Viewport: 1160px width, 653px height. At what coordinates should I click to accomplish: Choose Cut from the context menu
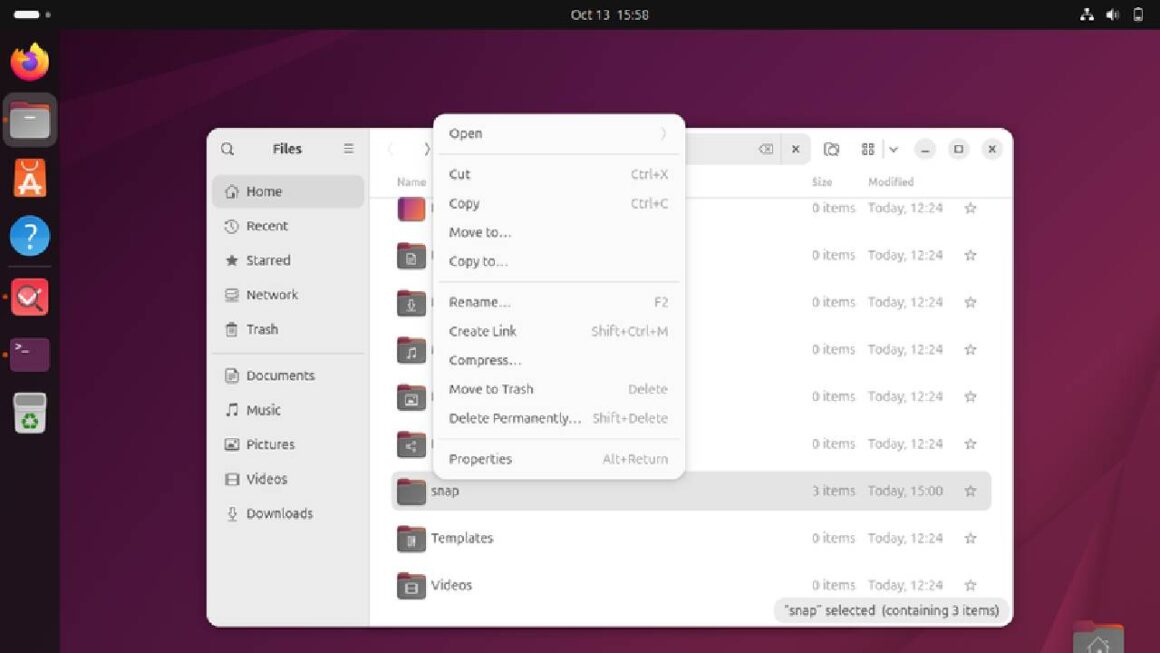[559, 175]
